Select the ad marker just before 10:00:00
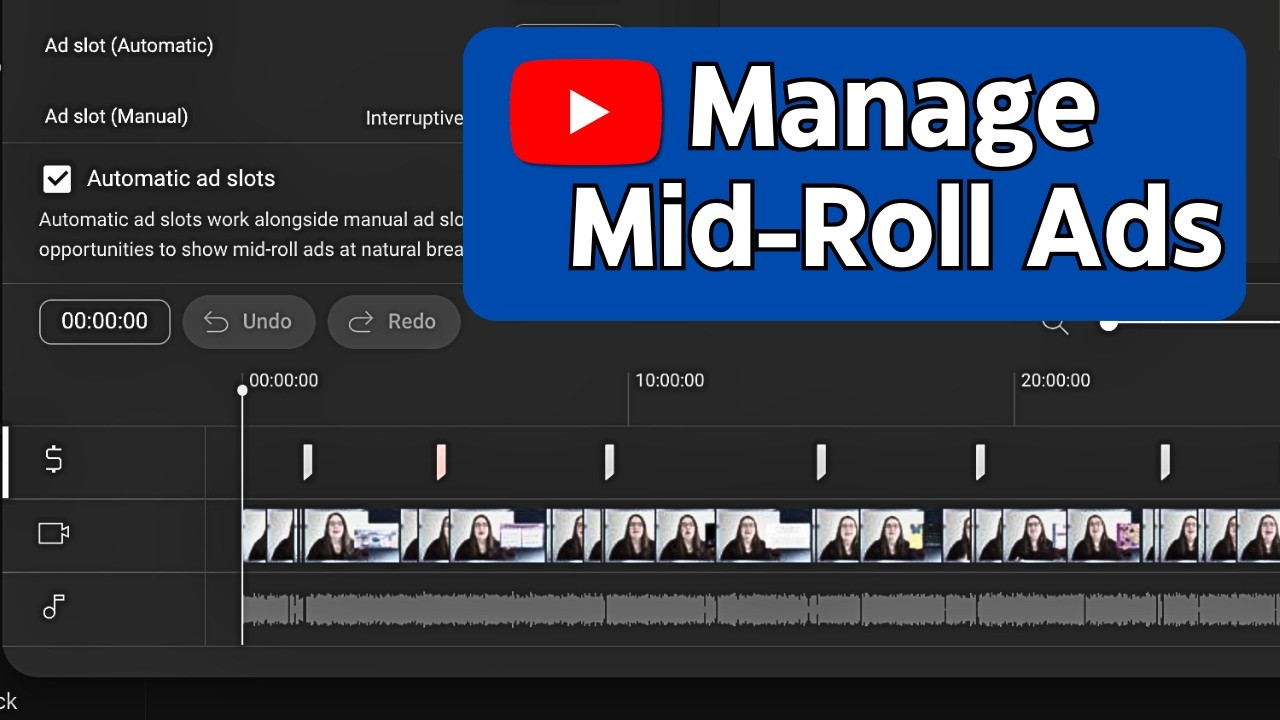This screenshot has width=1280, height=720. tap(609, 461)
